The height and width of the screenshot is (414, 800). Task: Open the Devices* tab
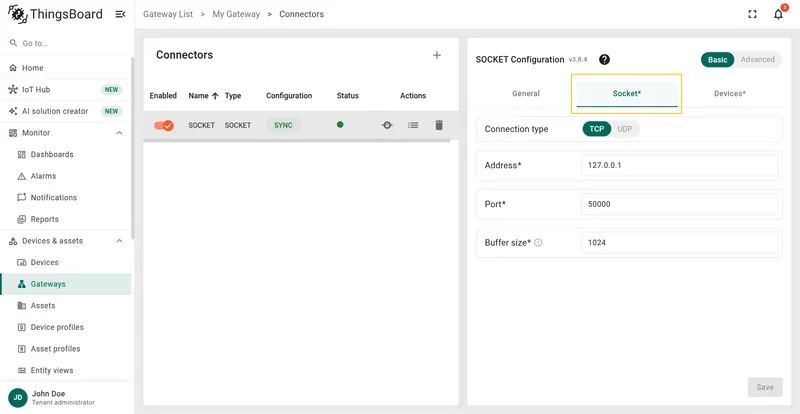click(x=730, y=93)
